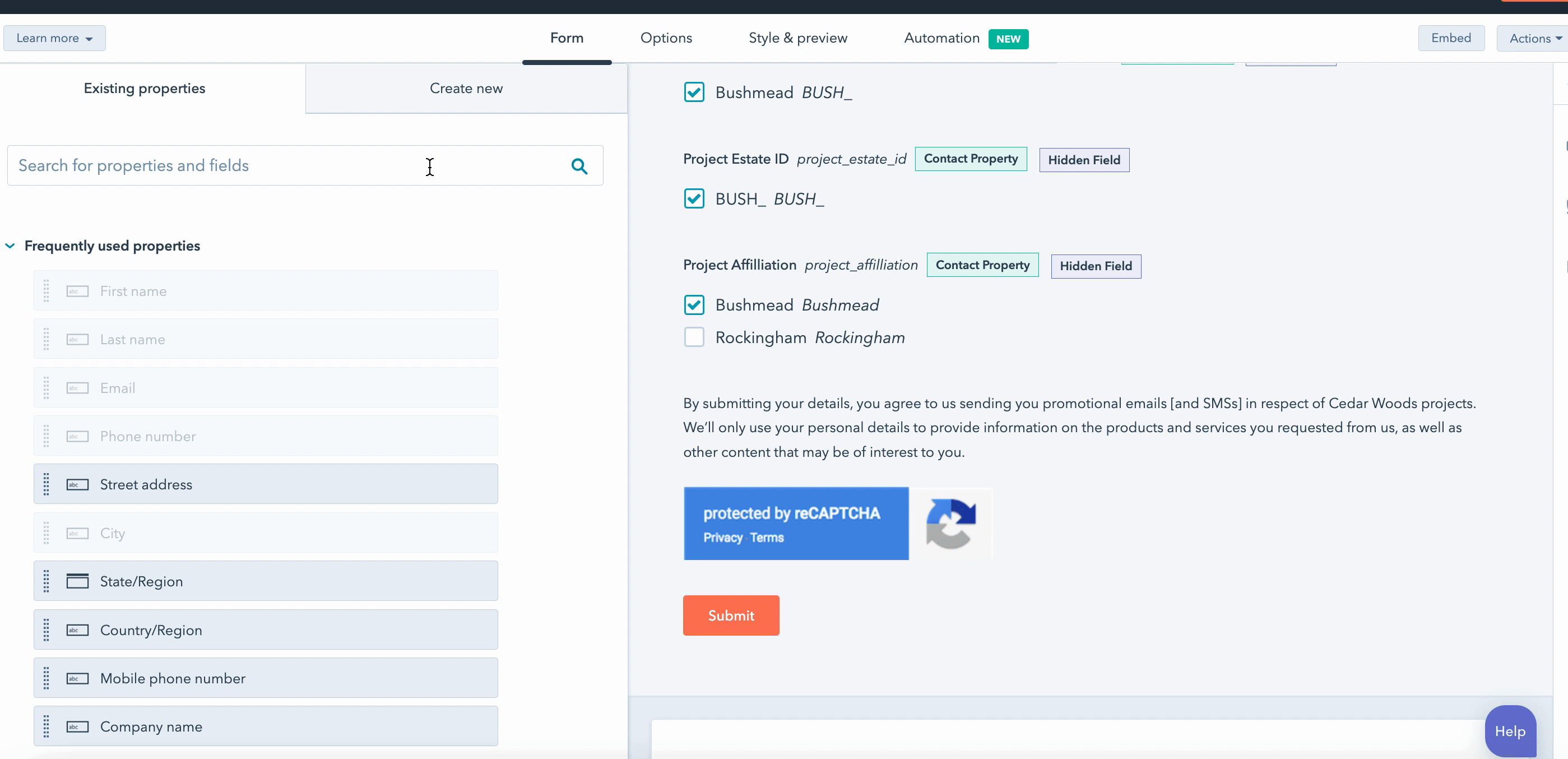Click text field icon beside Phone number

coord(77,436)
